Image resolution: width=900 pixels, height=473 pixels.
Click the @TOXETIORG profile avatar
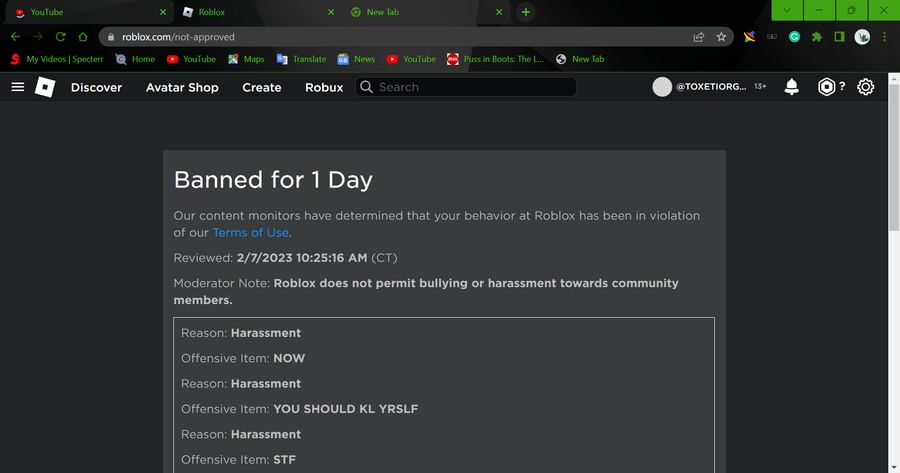point(662,87)
